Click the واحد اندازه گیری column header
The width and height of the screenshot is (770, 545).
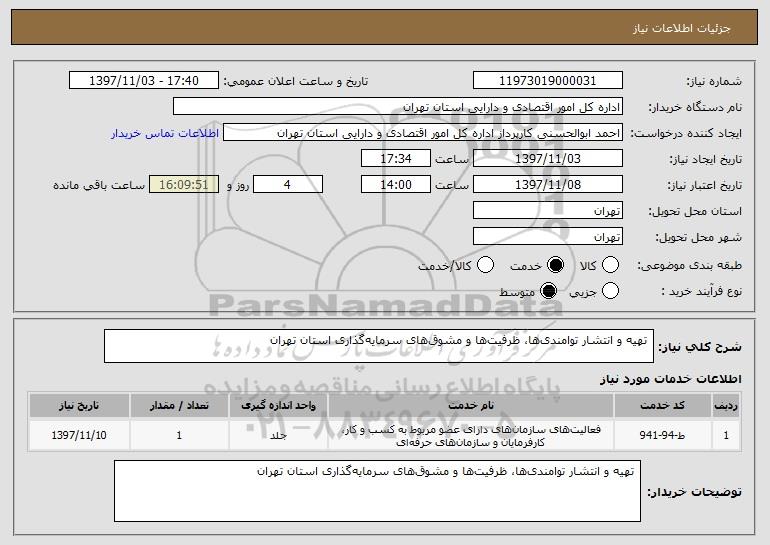click(278, 405)
